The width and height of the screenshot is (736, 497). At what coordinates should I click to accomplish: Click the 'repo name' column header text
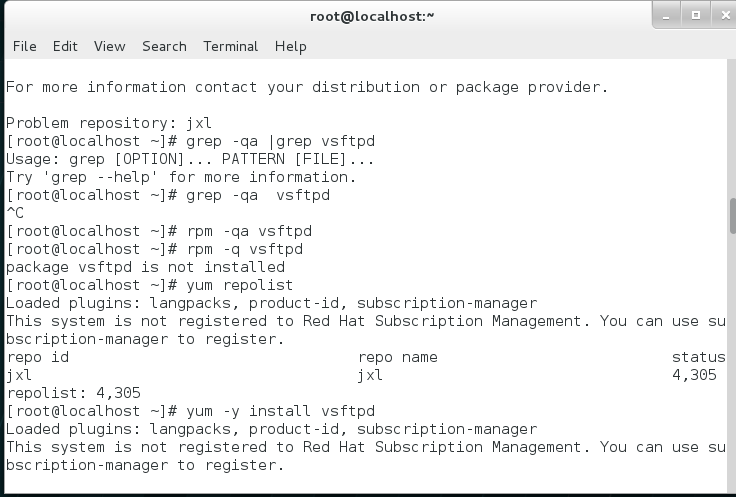tap(397, 357)
